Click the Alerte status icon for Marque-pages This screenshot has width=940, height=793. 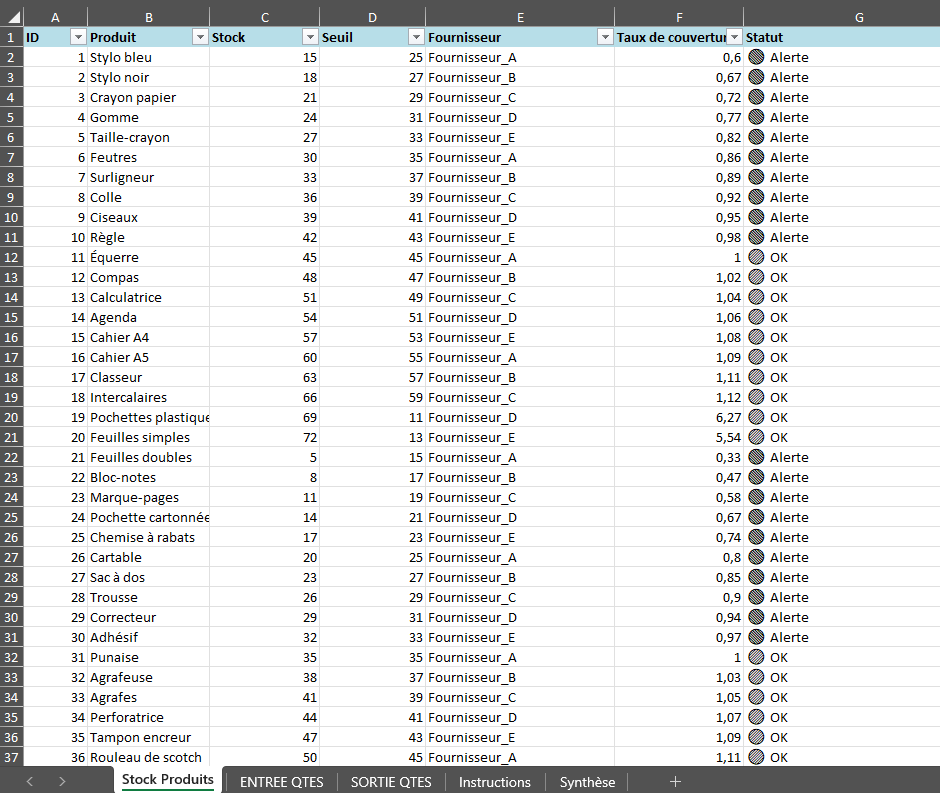pyautogui.click(x=757, y=497)
